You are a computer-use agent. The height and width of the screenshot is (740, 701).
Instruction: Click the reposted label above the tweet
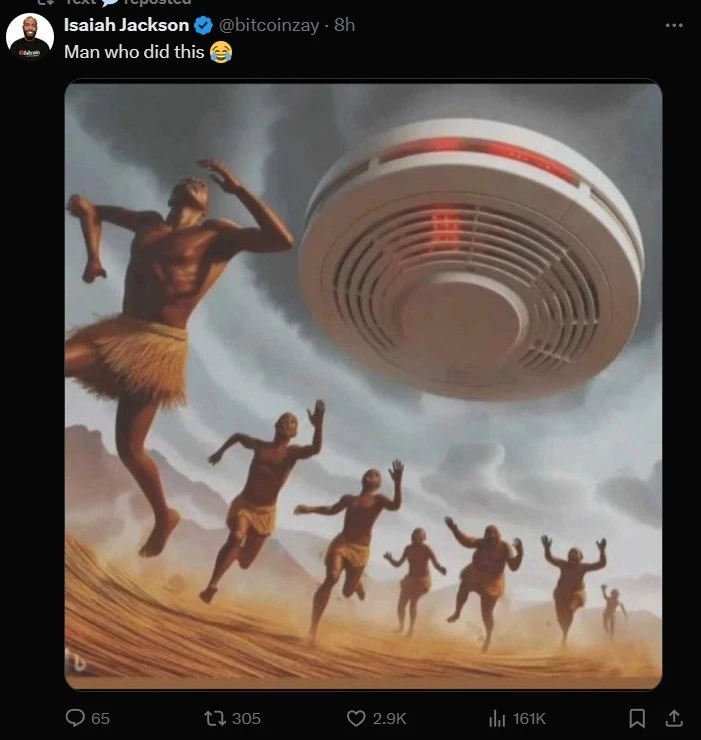click(x=157, y=2)
